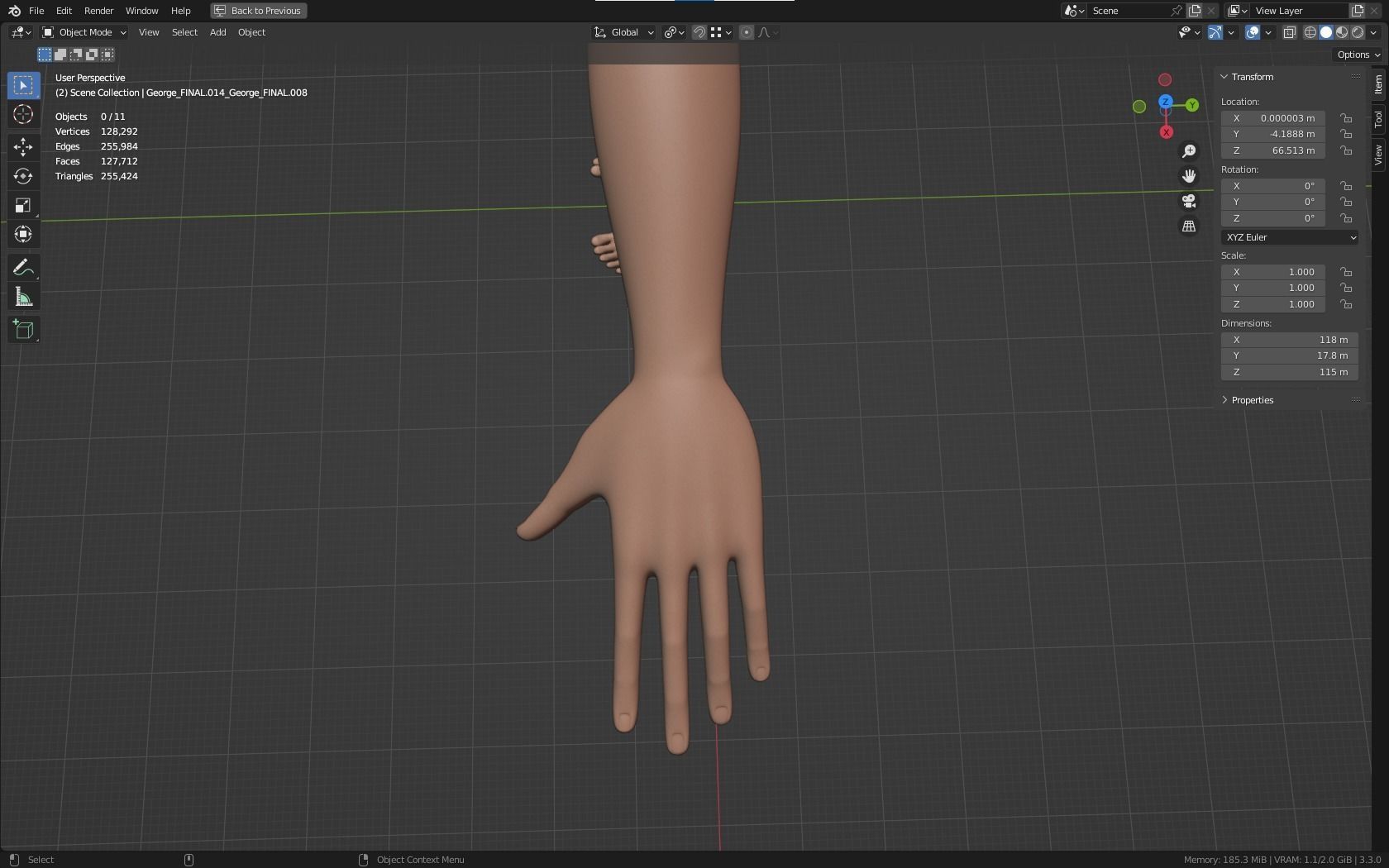Toggle the camera view icon
This screenshot has width=1389, height=868.
coord(1189,201)
